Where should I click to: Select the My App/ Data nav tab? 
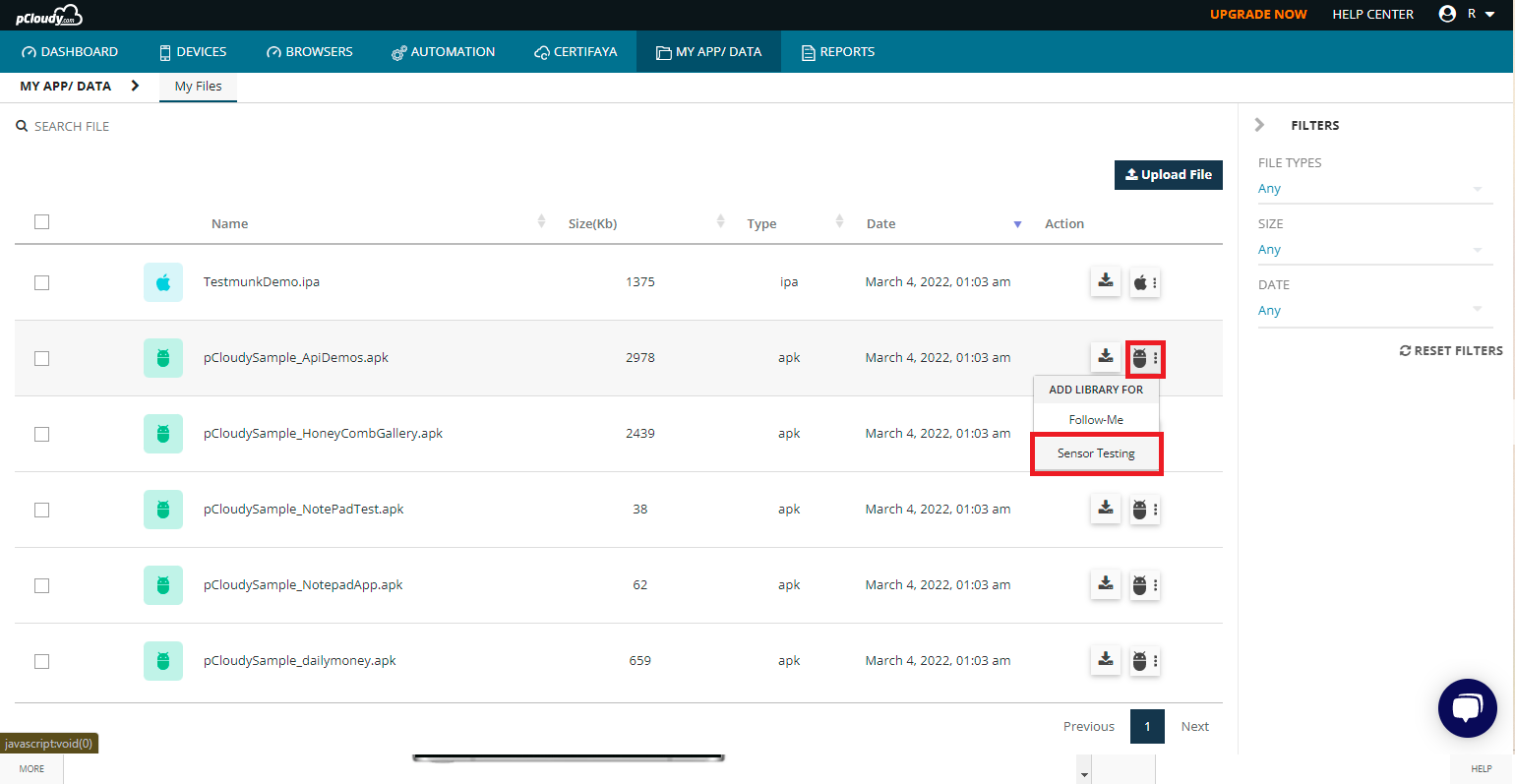point(708,52)
